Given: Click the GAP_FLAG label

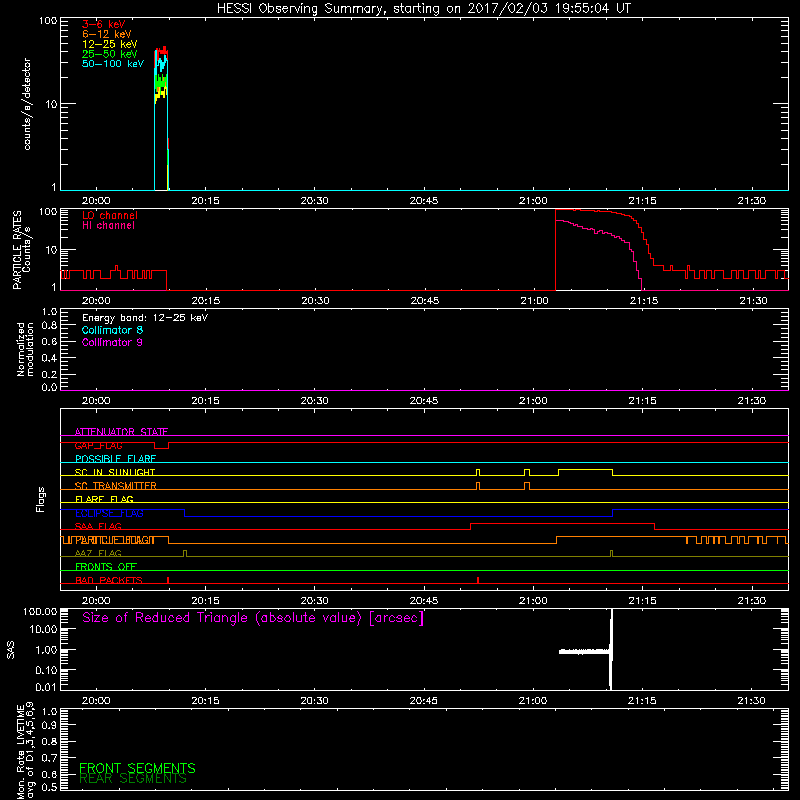Looking at the screenshot, I should (x=98, y=445).
